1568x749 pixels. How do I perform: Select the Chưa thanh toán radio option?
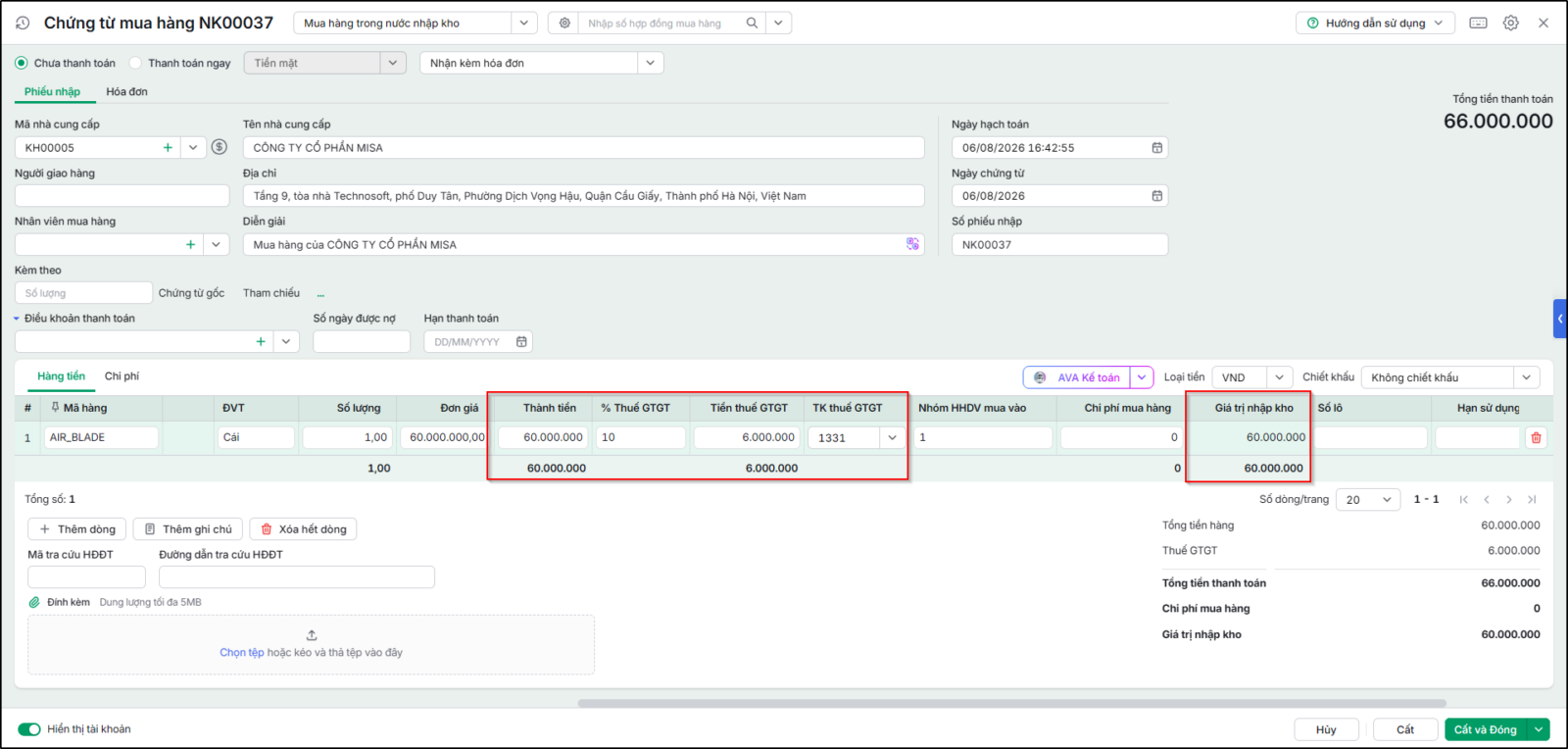tap(22, 63)
